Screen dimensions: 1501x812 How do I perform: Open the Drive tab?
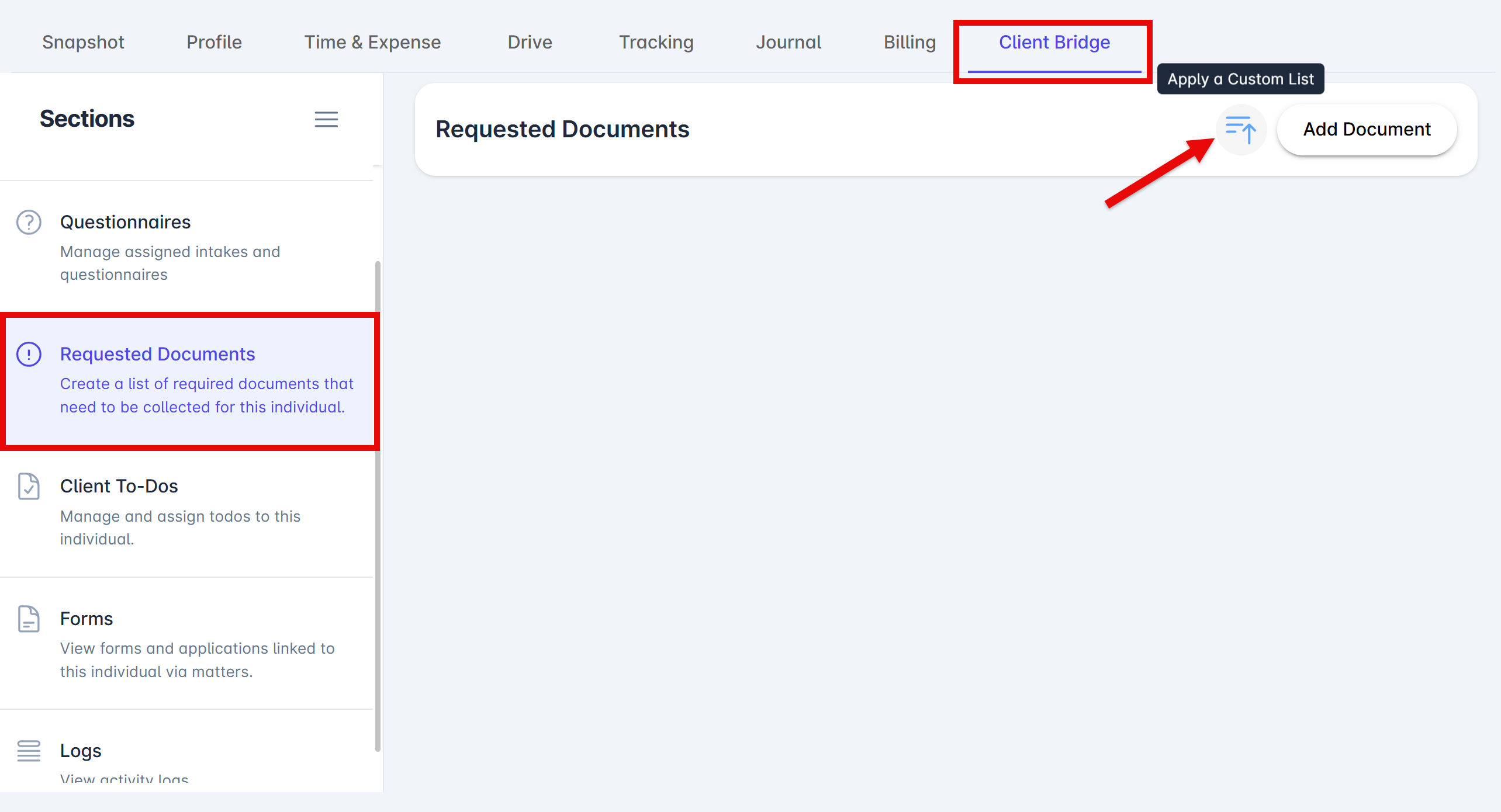pos(530,42)
